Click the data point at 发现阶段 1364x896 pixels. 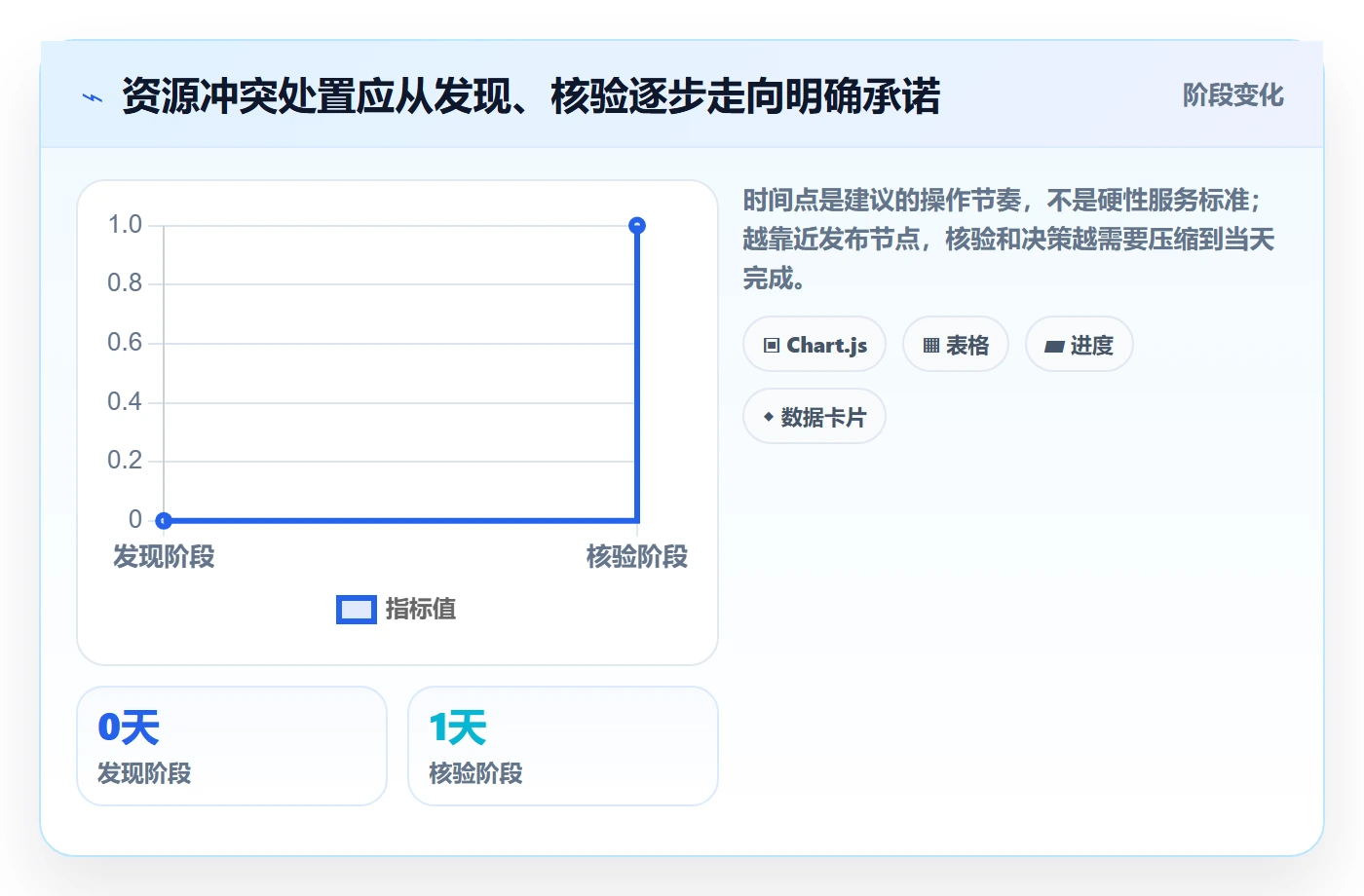coord(164,520)
